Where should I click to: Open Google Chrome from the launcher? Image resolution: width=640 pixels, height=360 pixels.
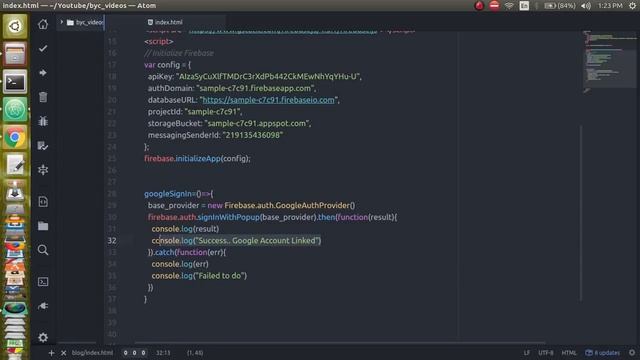15,137
